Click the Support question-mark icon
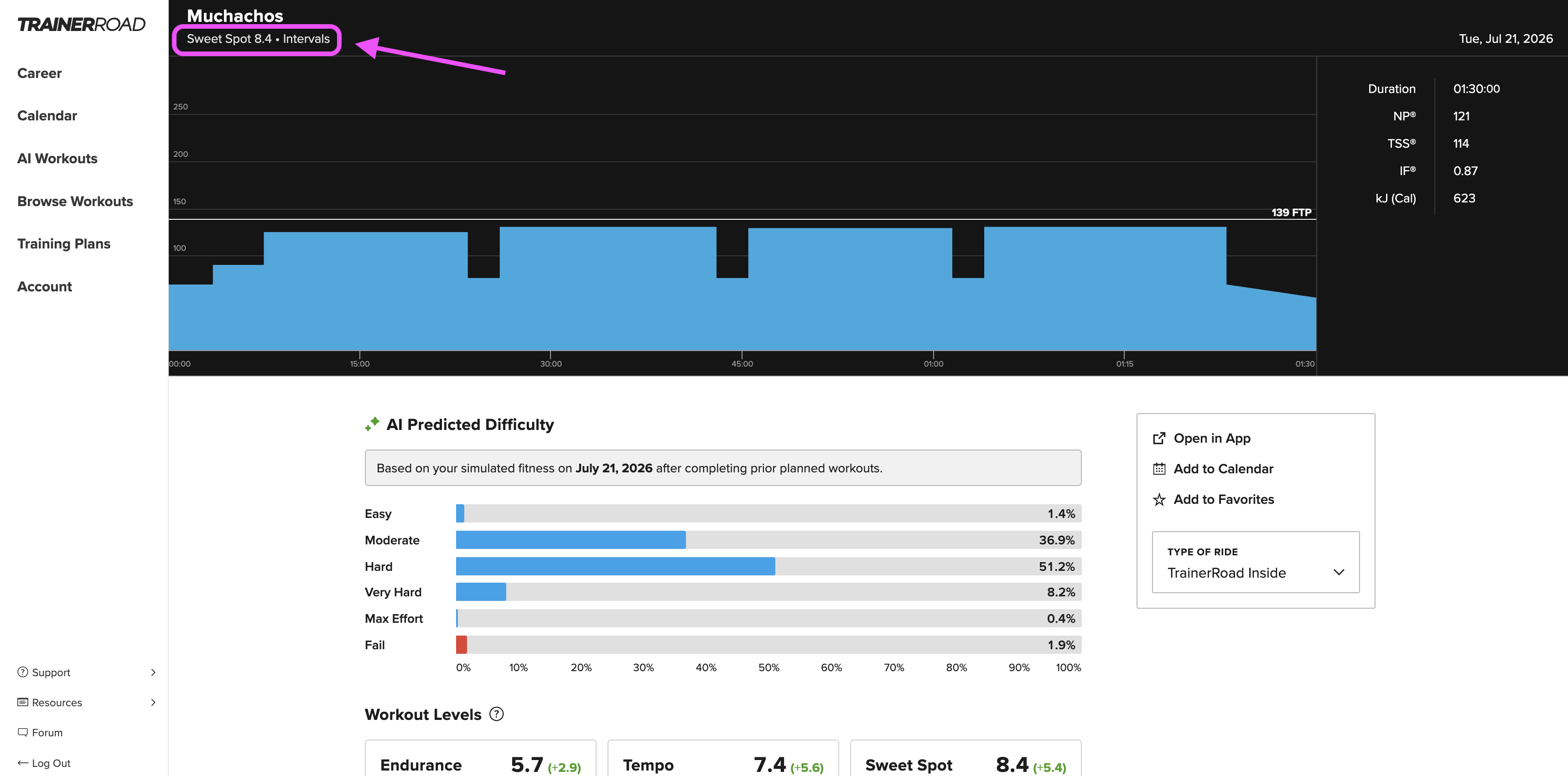Image resolution: width=1568 pixels, height=776 pixels. [x=22, y=672]
